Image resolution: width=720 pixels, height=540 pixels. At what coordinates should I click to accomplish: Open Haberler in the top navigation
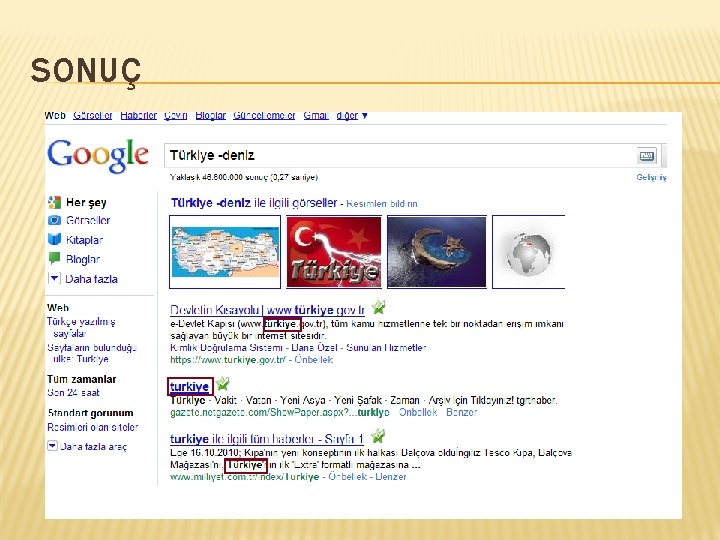[139, 116]
